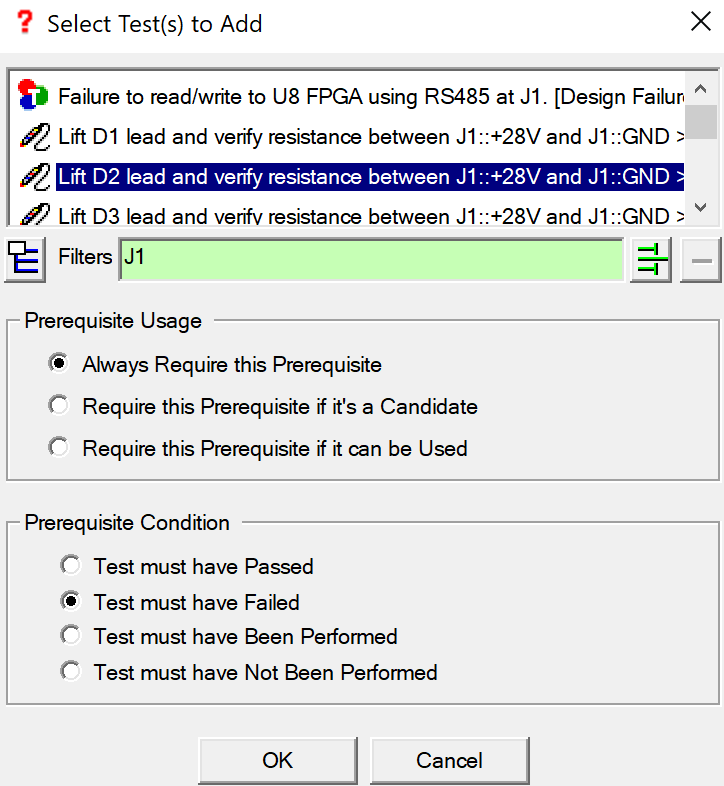Select the Lift D1 lead test entry

[x=370, y=136]
